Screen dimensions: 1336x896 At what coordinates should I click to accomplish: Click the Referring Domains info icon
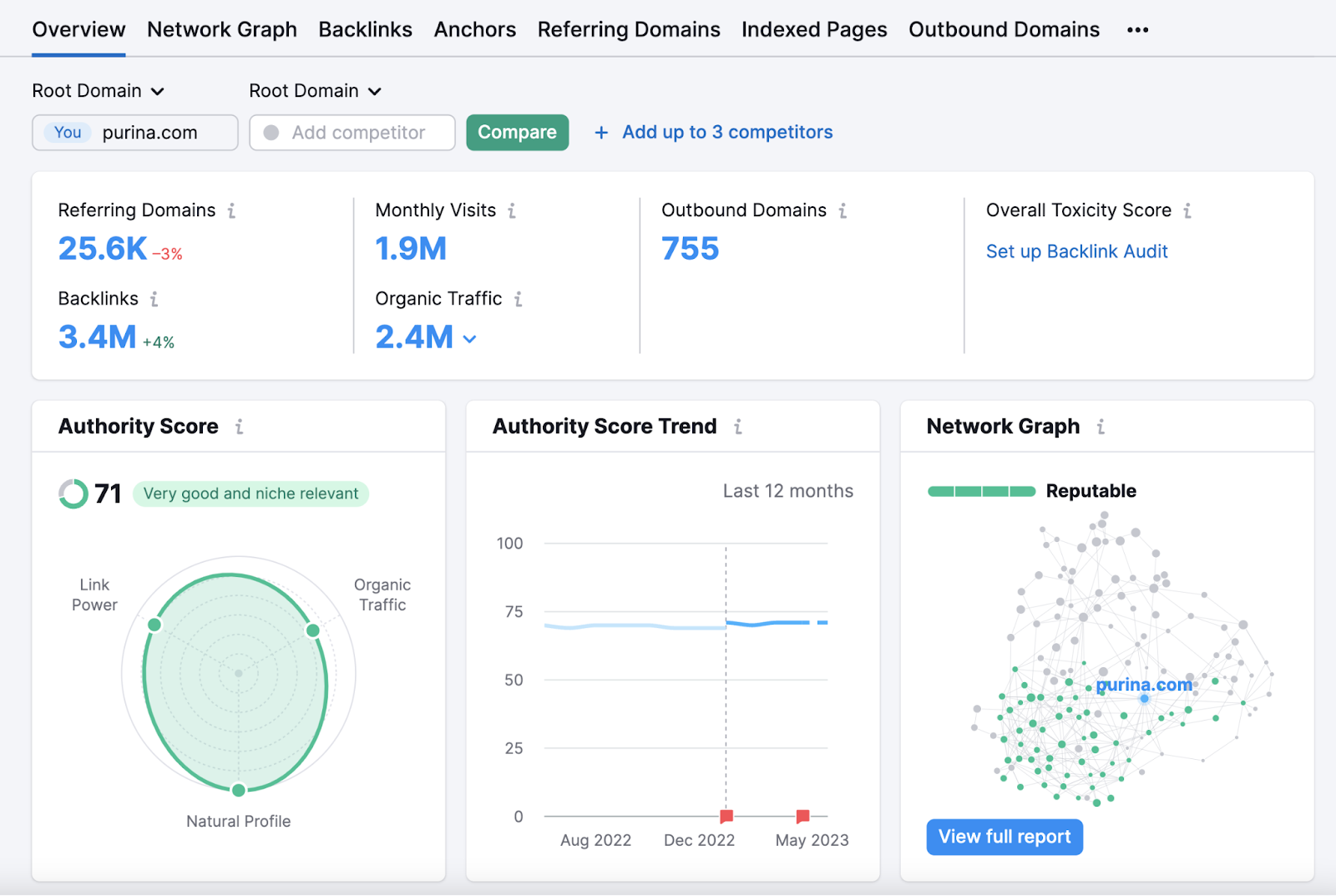click(x=231, y=210)
